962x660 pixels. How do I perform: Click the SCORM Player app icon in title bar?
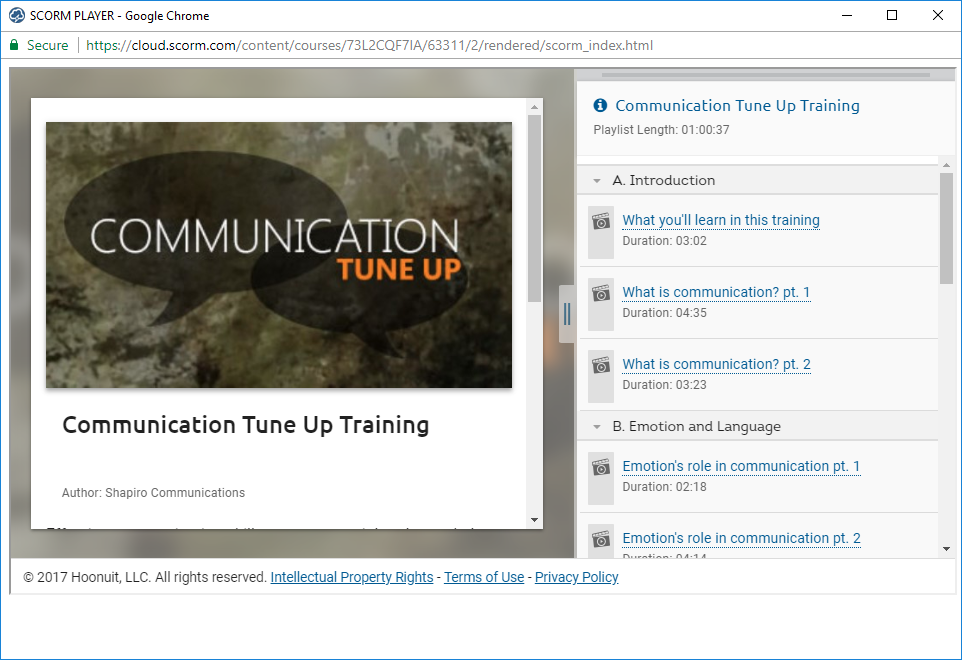click(x=17, y=15)
